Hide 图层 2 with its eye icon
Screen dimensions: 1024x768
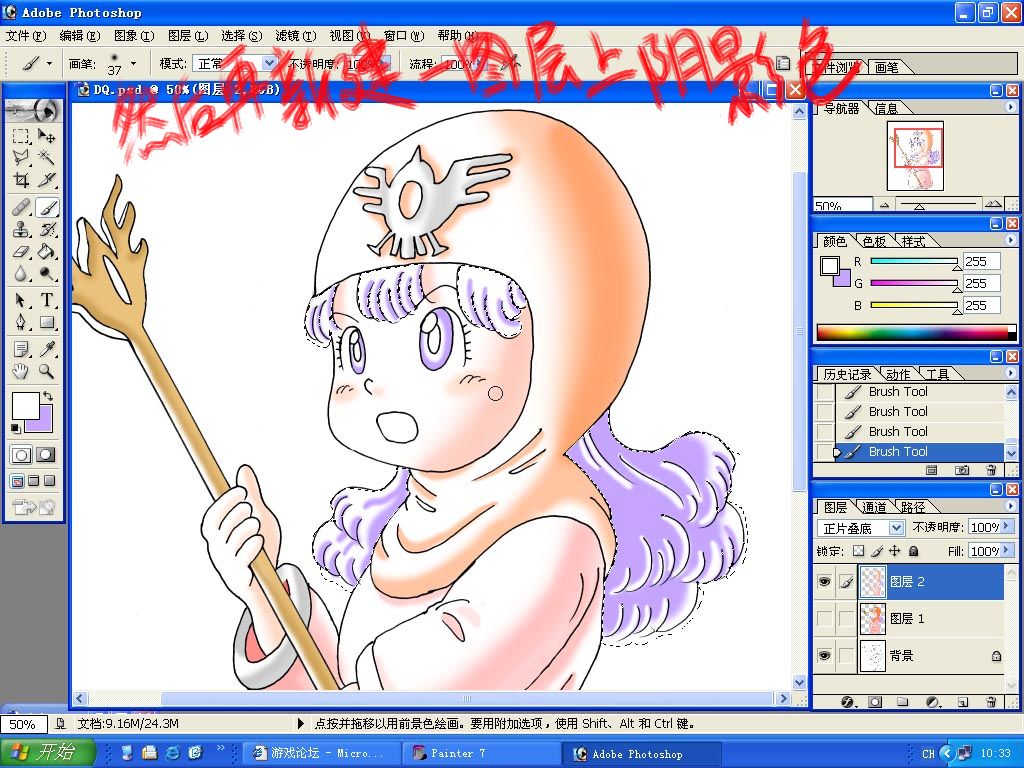point(825,581)
